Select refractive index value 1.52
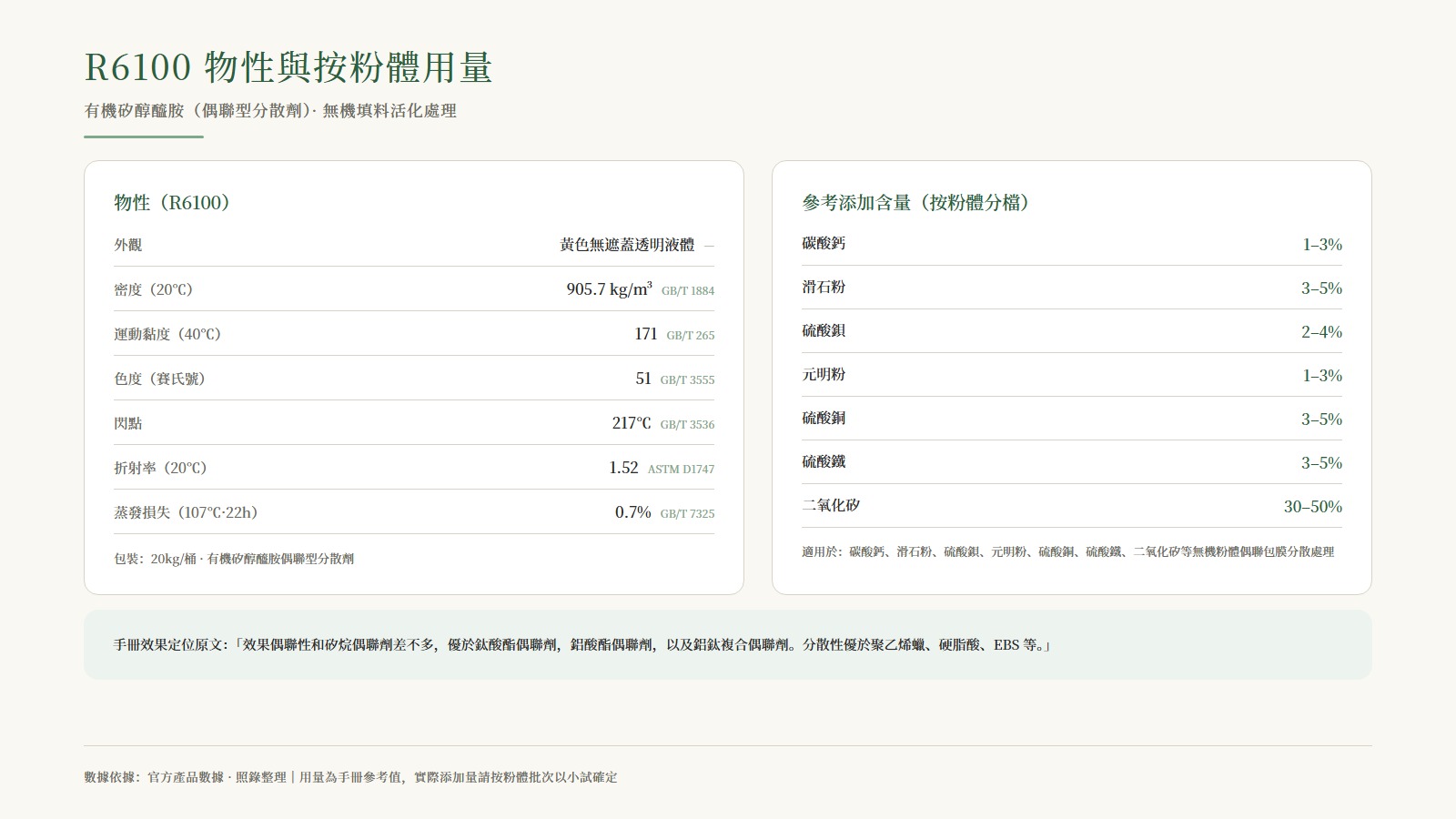1456x819 pixels. pos(623,468)
